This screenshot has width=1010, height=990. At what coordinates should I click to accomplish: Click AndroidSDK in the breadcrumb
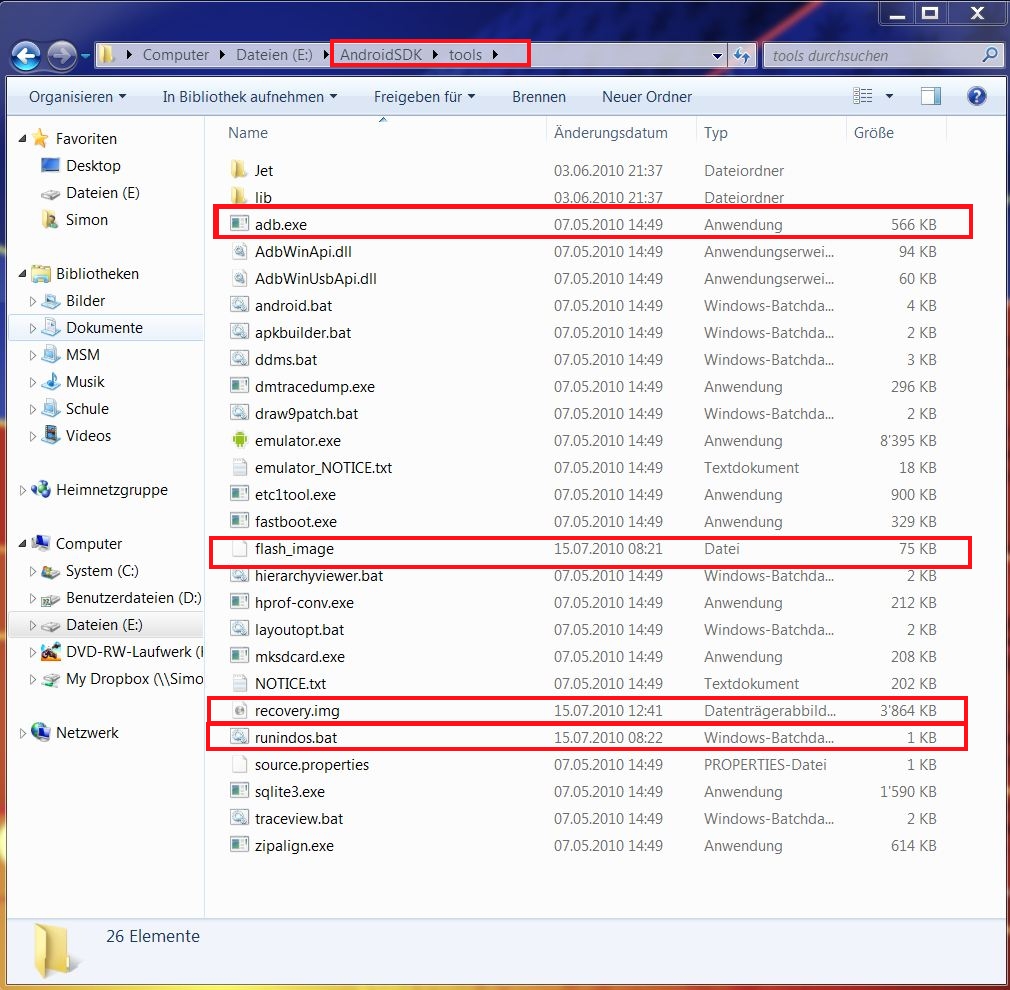(x=381, y=55)
